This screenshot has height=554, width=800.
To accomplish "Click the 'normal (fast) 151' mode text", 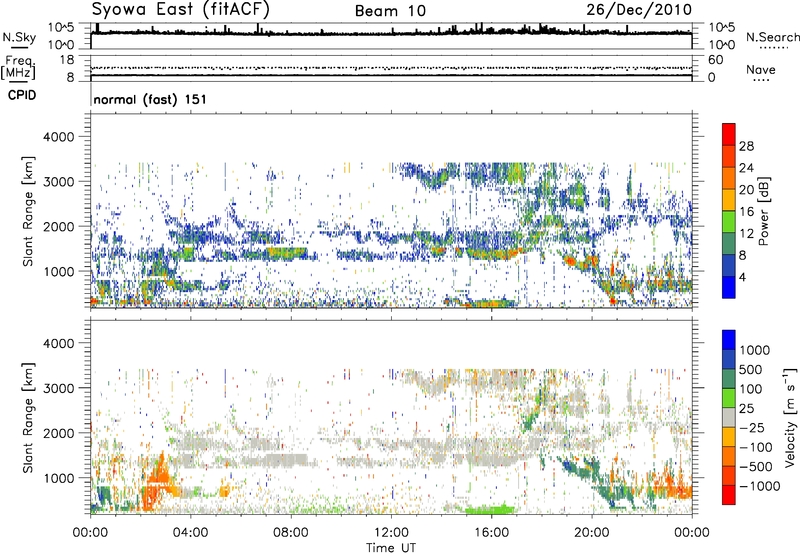I will (150, 99).
